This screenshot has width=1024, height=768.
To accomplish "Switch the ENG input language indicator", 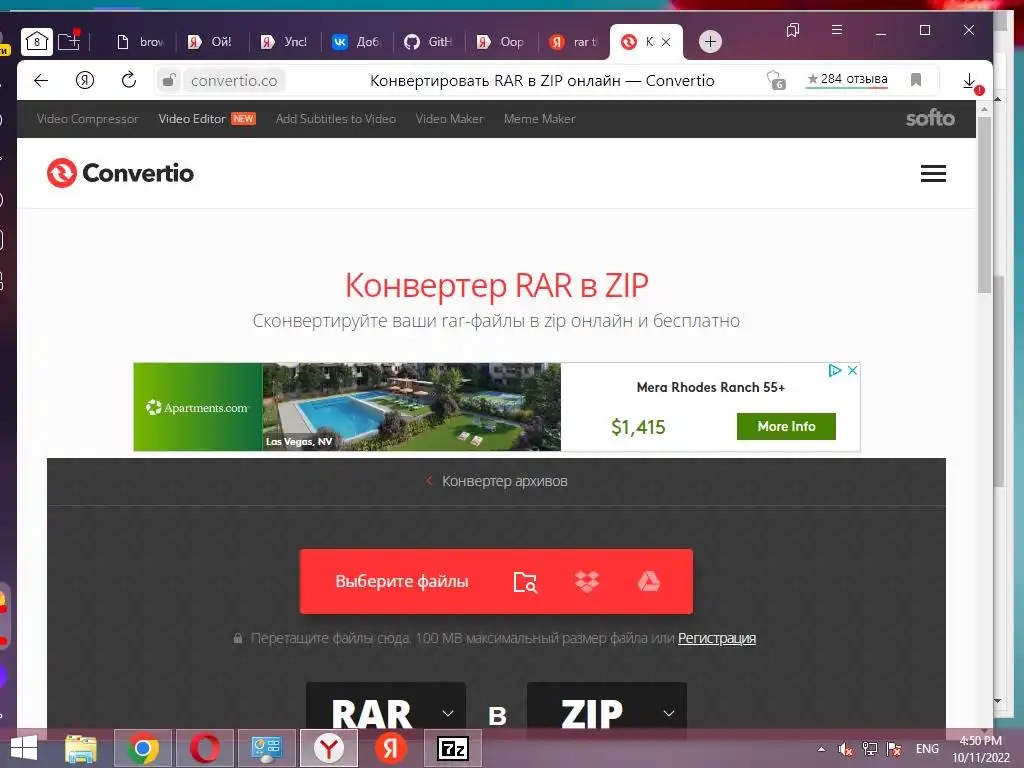I will pyautogui.click(x=927, y=749).
